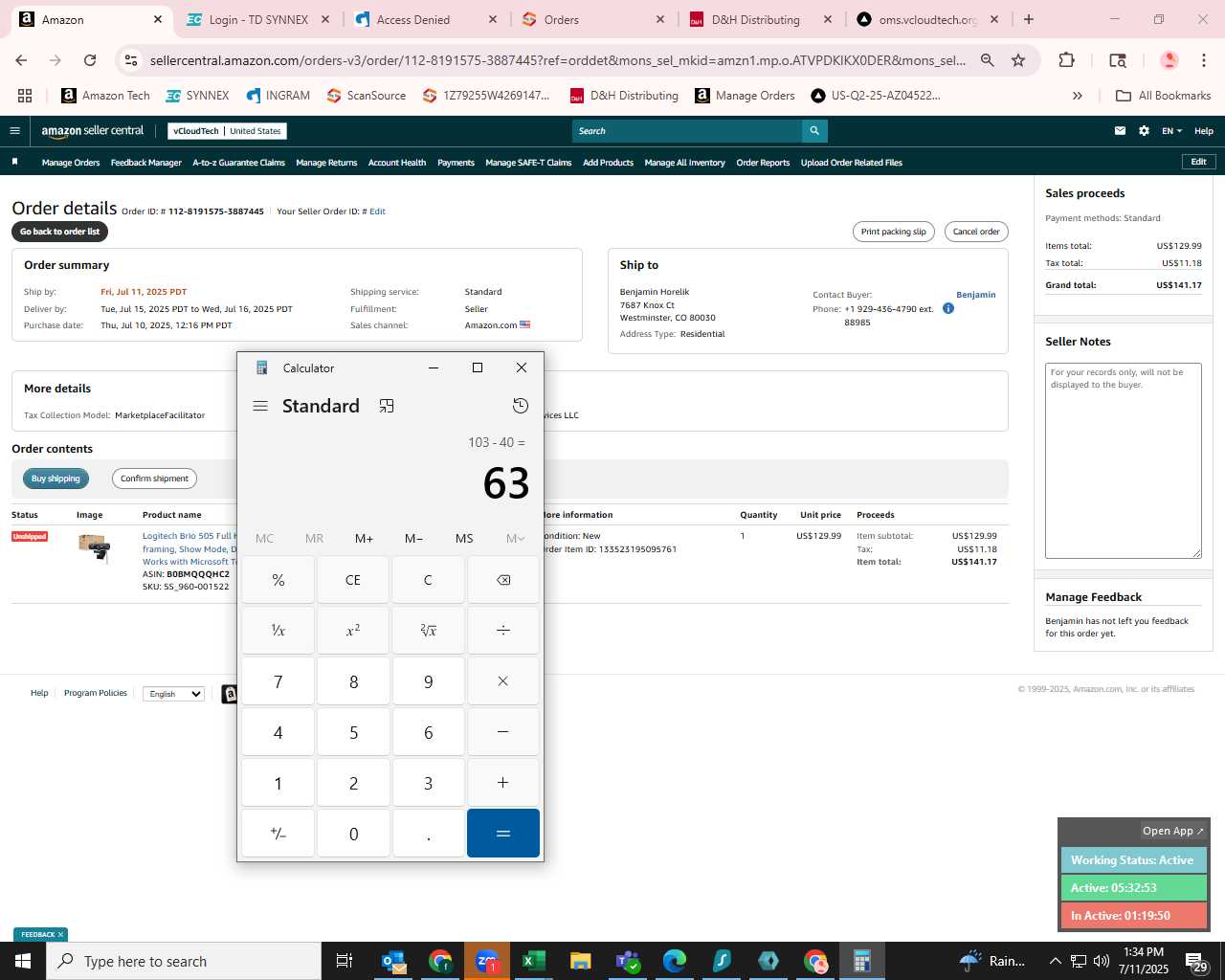
Task: Click the Buy shipping button
Action: click(56, 479)
